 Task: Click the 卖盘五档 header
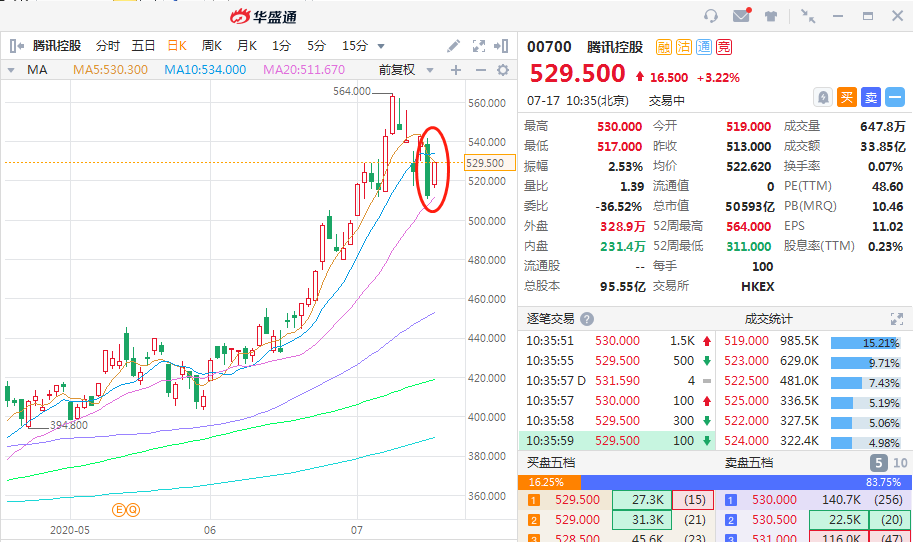click(749, 463)
